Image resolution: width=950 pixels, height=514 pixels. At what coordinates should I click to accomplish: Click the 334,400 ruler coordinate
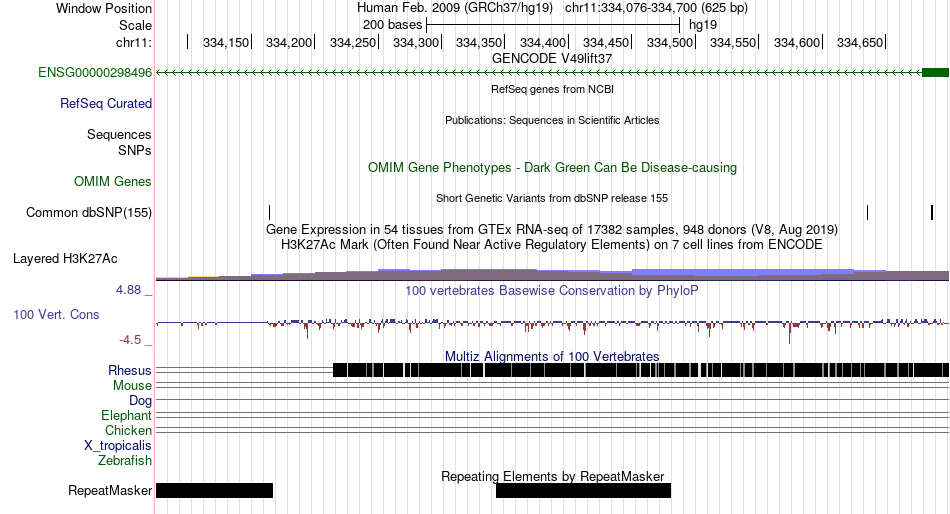542,42
